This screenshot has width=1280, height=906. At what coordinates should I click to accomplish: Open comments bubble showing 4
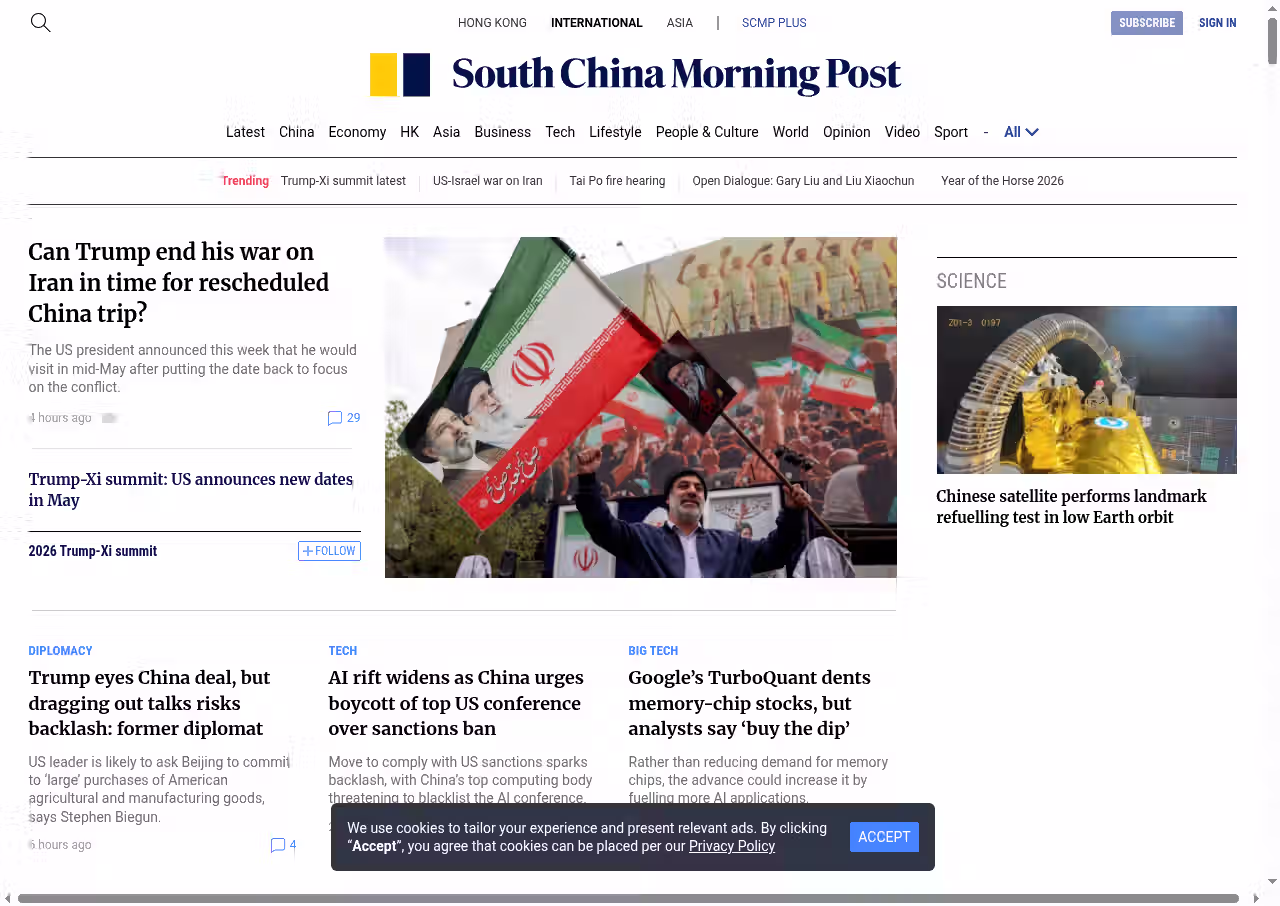283,845
